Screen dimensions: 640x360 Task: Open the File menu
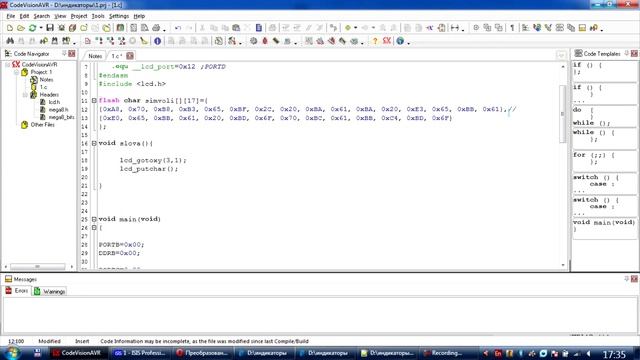pos(11,16)
